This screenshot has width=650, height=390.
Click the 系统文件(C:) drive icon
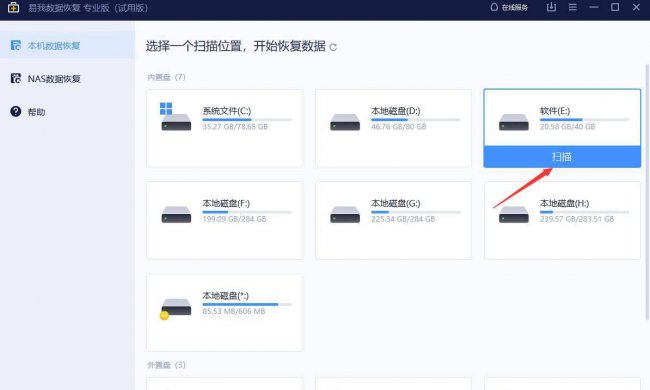click(175, 117)
